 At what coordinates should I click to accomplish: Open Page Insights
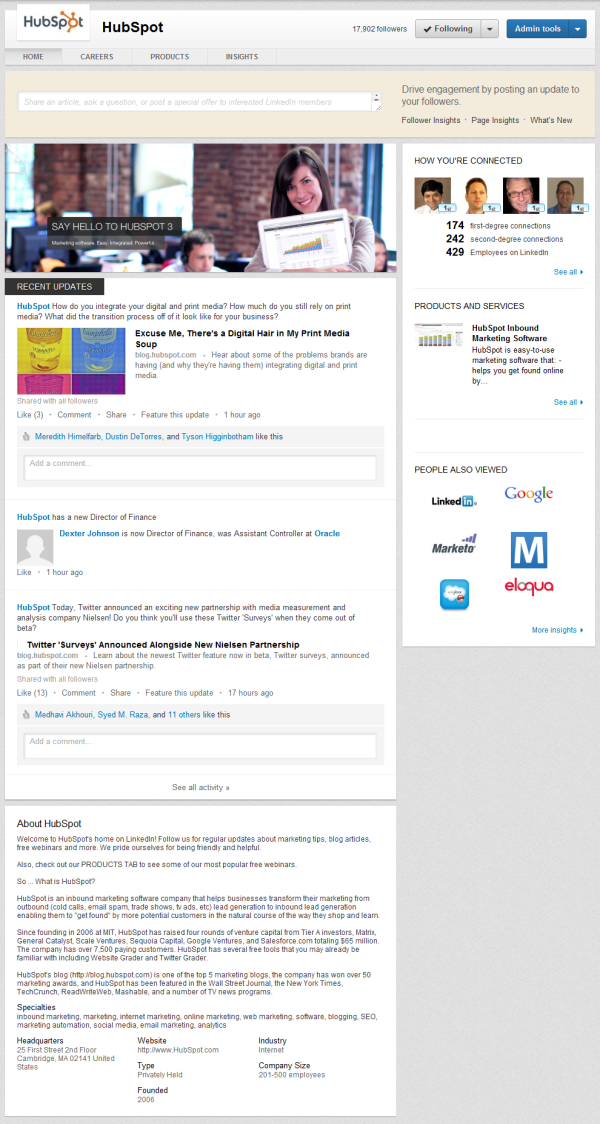pyautogui.click(x=495, y=120)
